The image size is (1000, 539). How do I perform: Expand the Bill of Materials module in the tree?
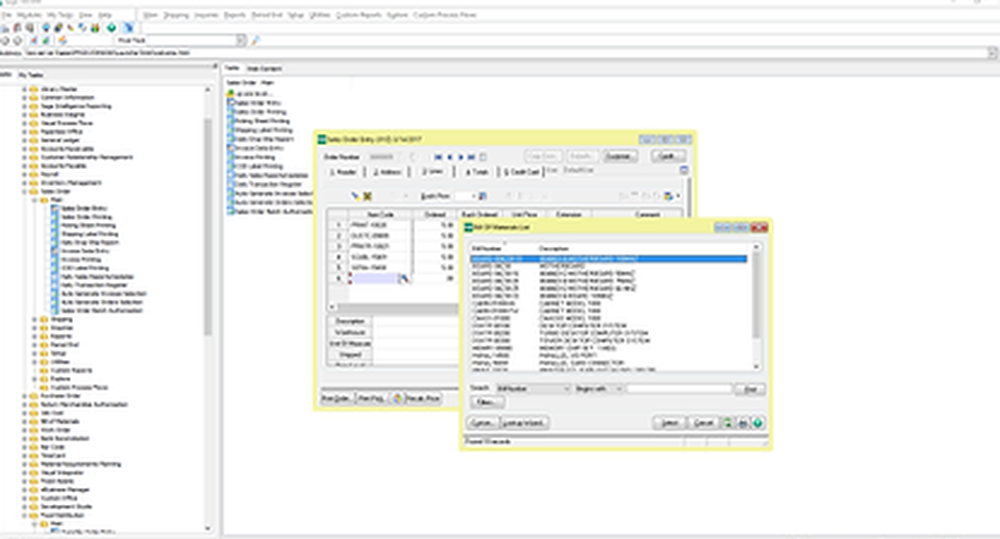tap(24, 421)
